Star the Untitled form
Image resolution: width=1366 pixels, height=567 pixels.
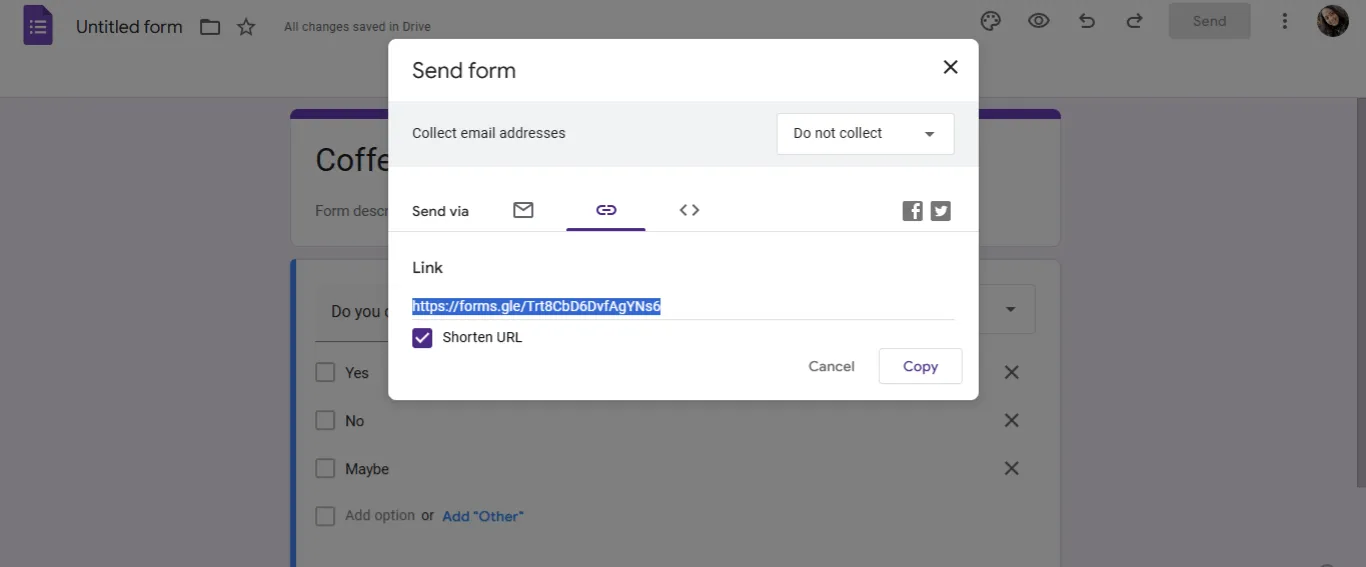click(246, 27)
